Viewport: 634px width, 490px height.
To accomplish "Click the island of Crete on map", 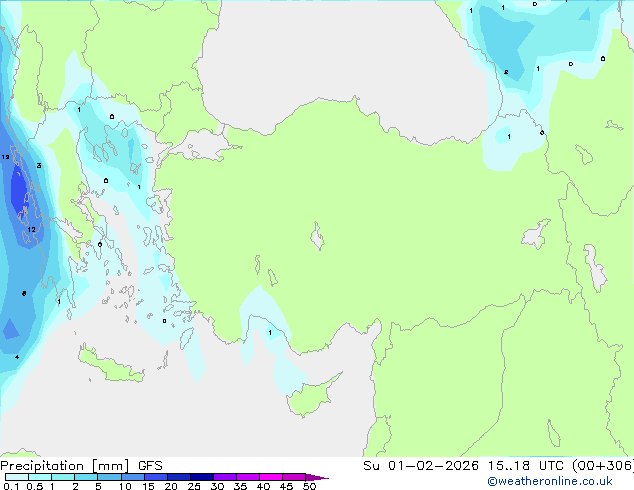I will click(110, 365).
